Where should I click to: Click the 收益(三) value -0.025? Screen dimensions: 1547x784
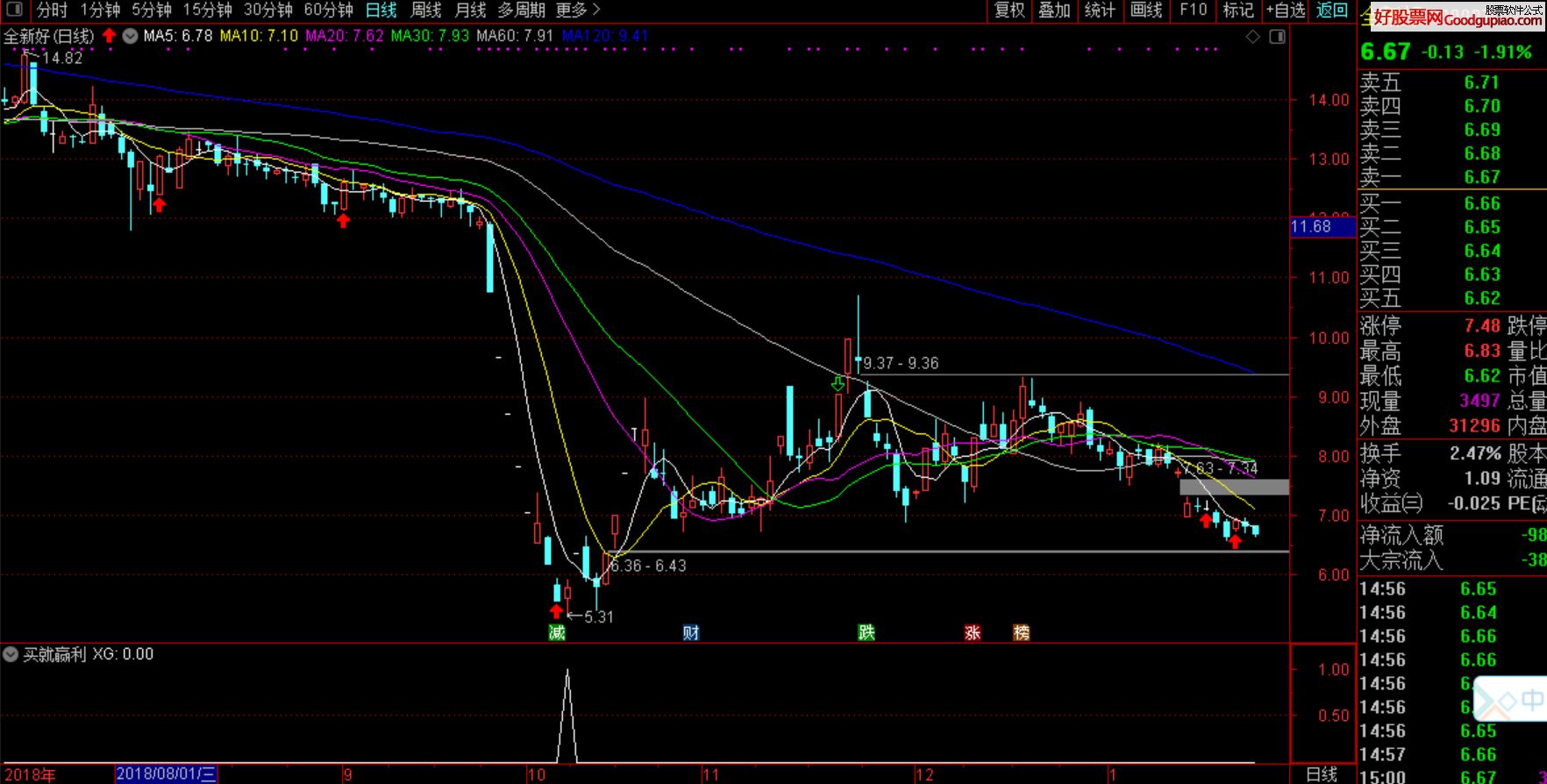click(1475, 503)
